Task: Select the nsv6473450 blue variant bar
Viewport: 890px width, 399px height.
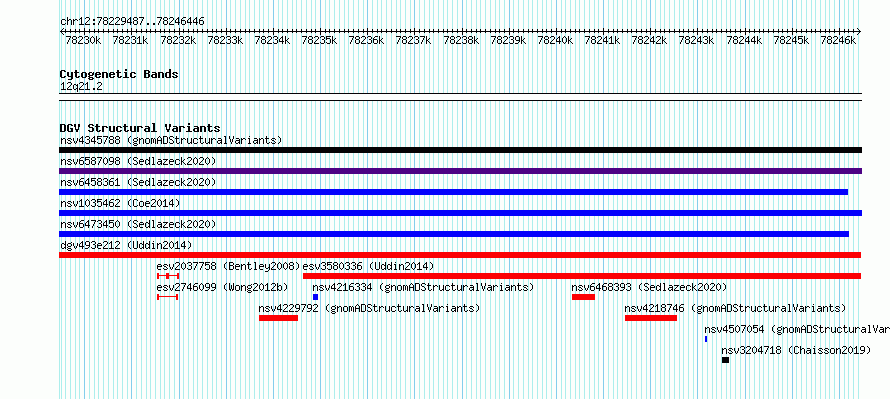Action: click(x=454, y=234)
